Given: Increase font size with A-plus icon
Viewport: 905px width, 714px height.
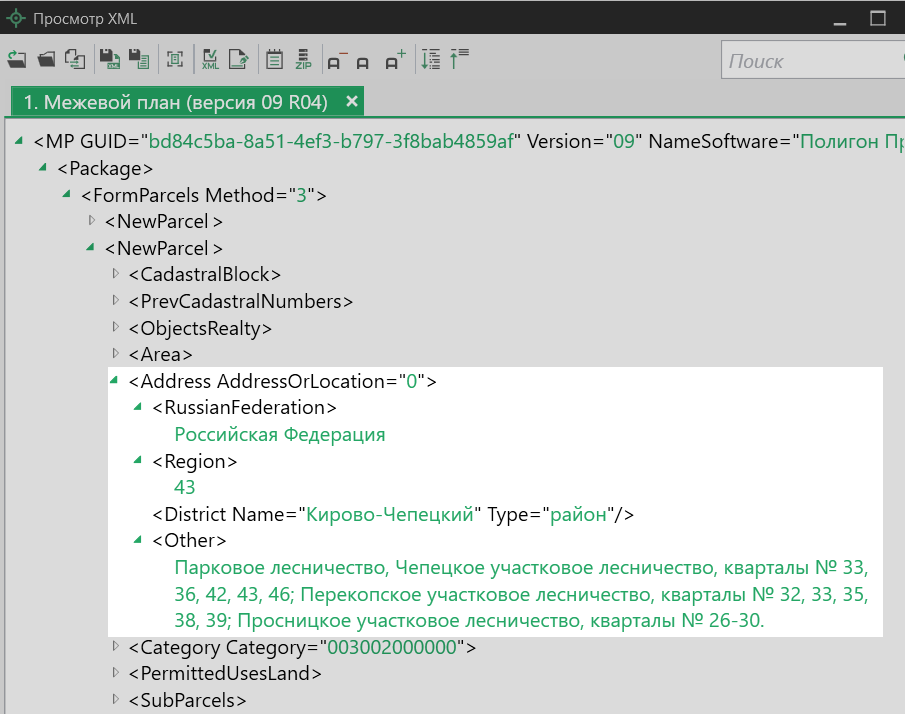Looking at the screenshot, I should [395, 60].
